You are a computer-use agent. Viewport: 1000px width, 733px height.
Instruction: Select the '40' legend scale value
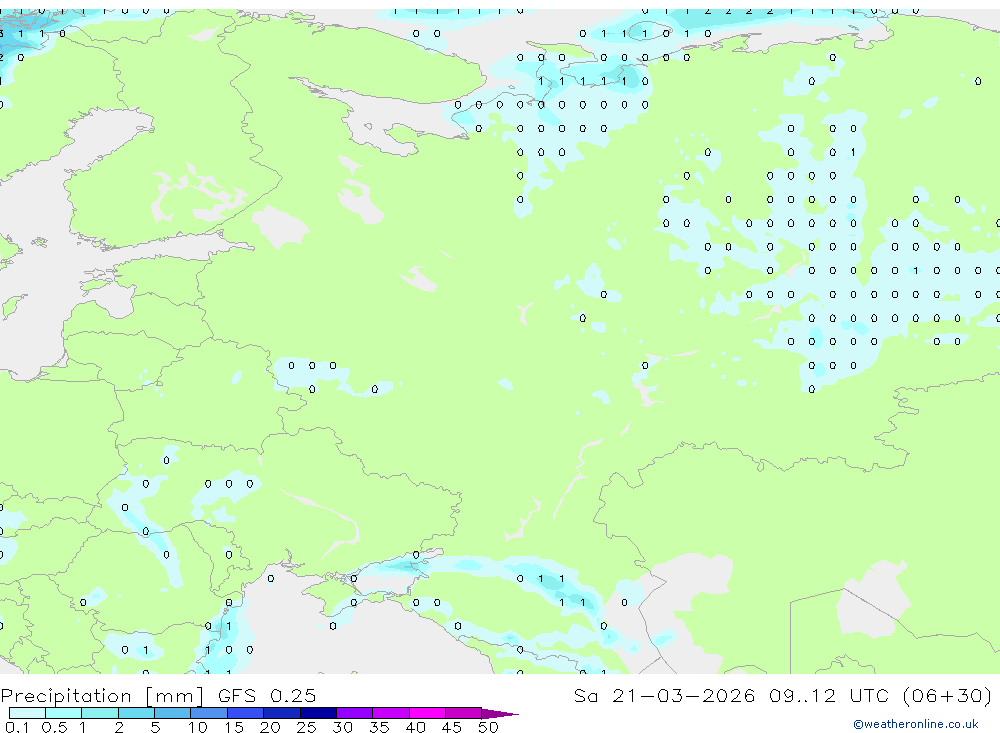415,727
